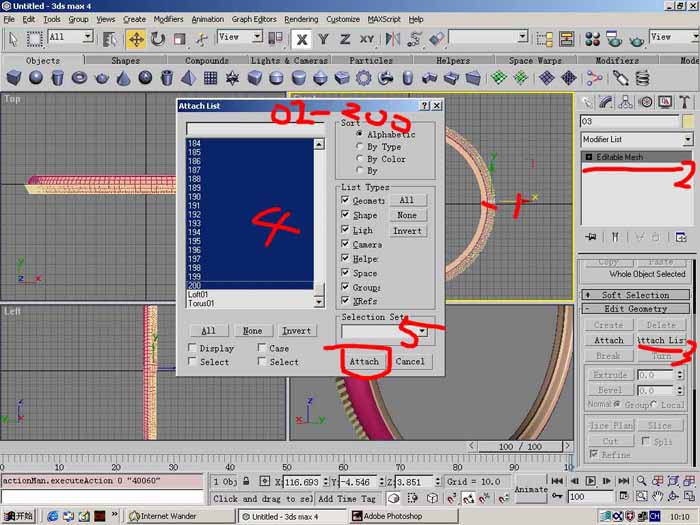The image size is (700, 525).
Task: Open the View reference coordinate dropdown
Action: click(257, 37)
